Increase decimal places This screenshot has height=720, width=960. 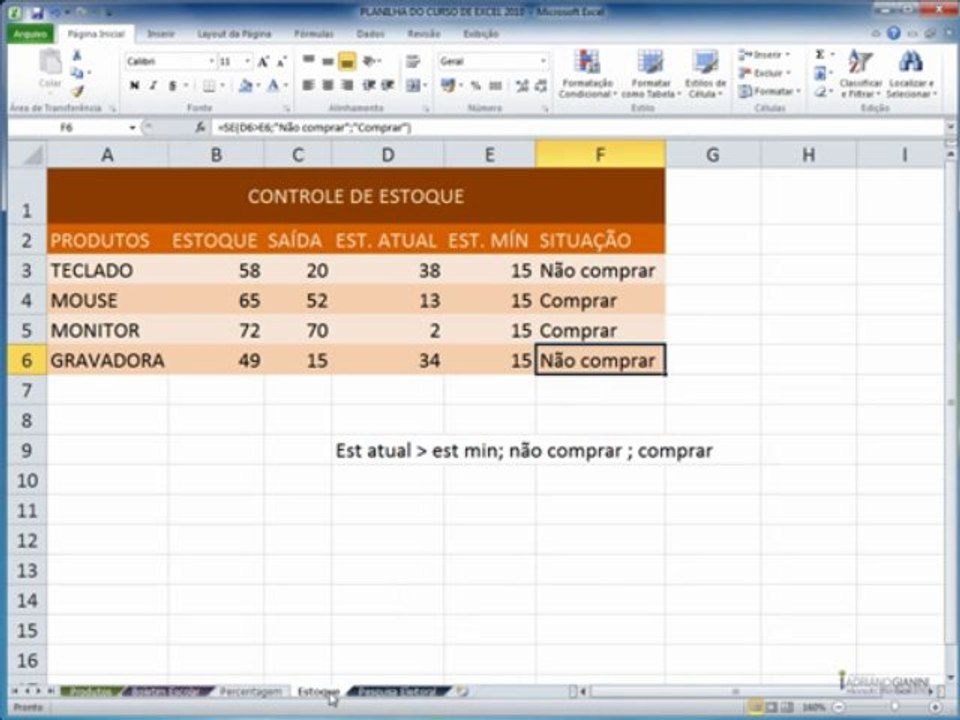click(522, 86)
